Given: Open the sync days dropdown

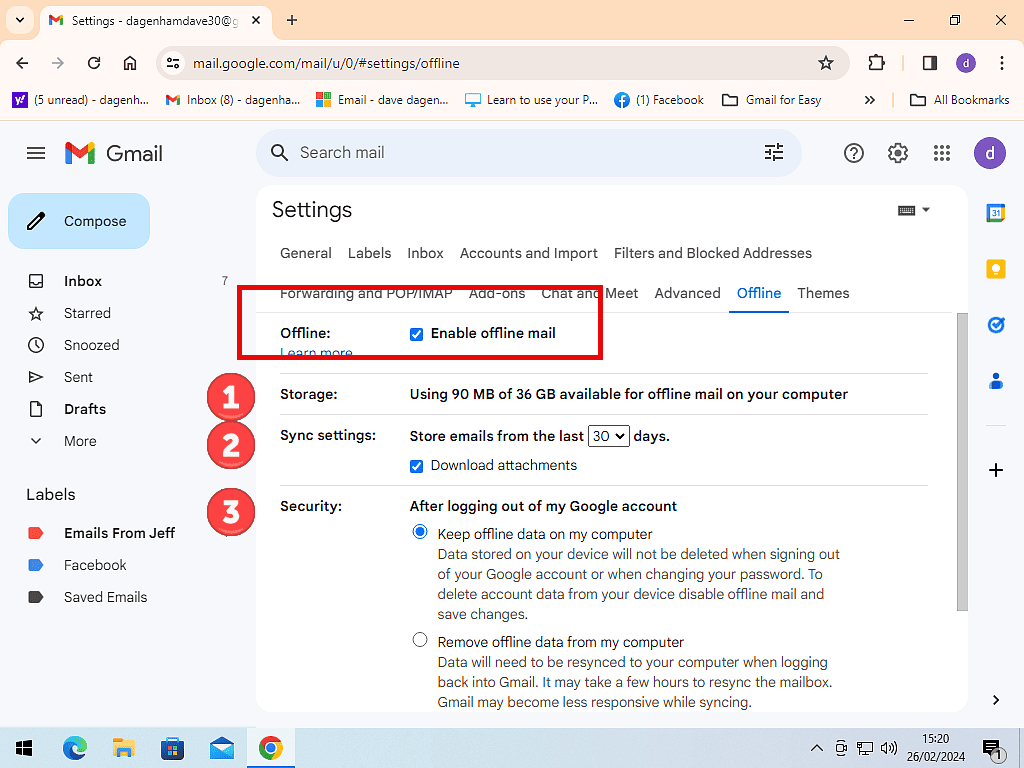Looking at the screenshot, I should click(608, 436).
